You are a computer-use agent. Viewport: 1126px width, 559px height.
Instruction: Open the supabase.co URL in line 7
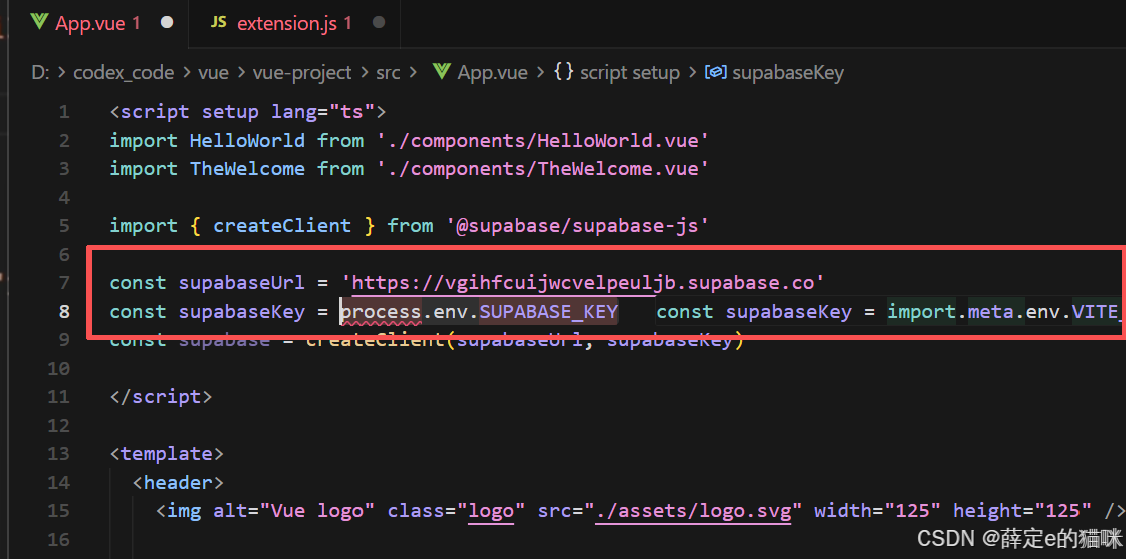click(583, 283)
